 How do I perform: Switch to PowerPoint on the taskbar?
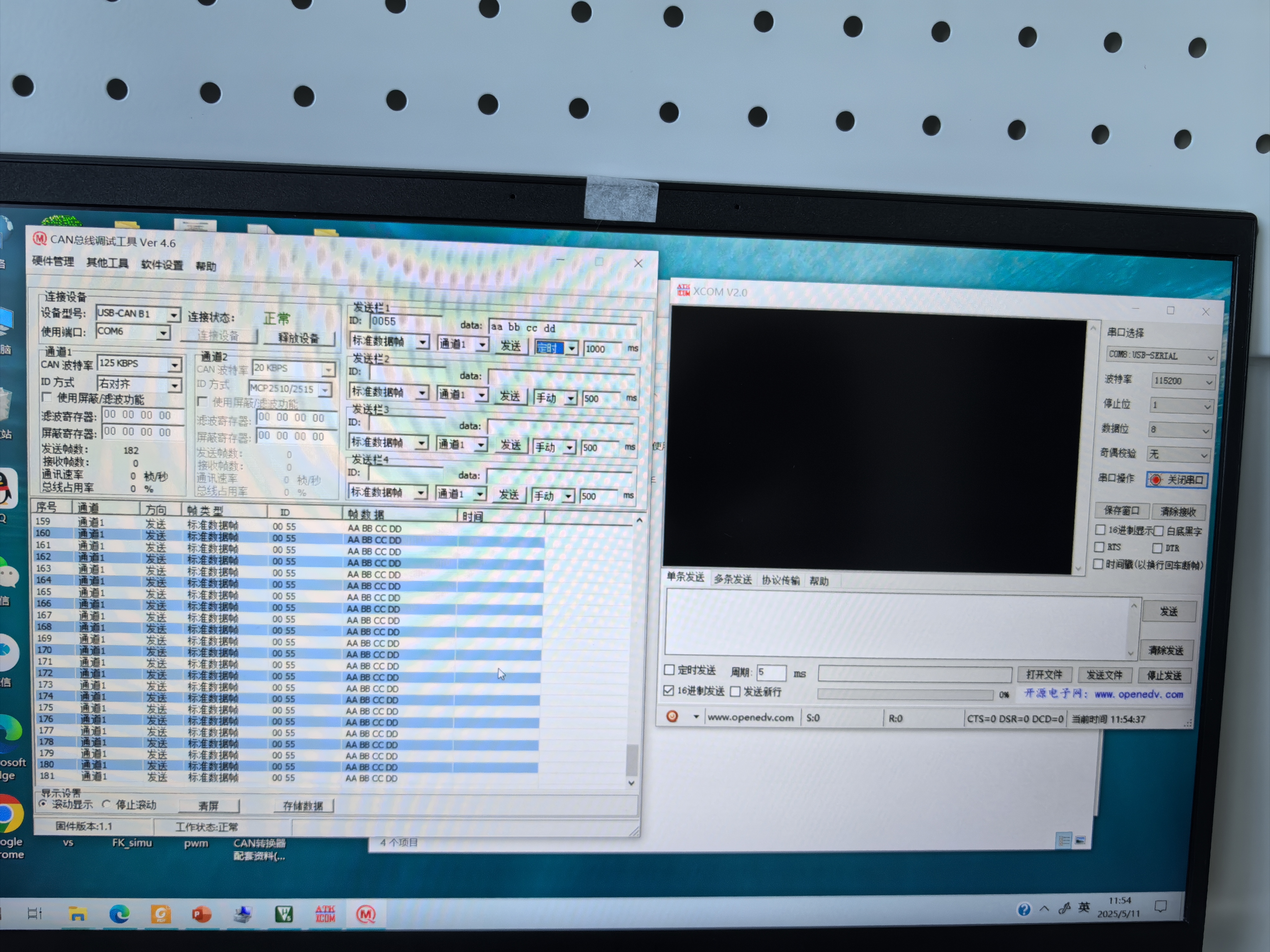202,914
